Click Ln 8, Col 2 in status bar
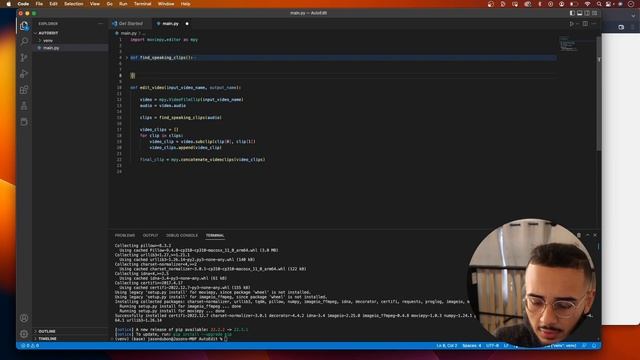The width and height of the screenshot is (640, 360). (447, 346)
